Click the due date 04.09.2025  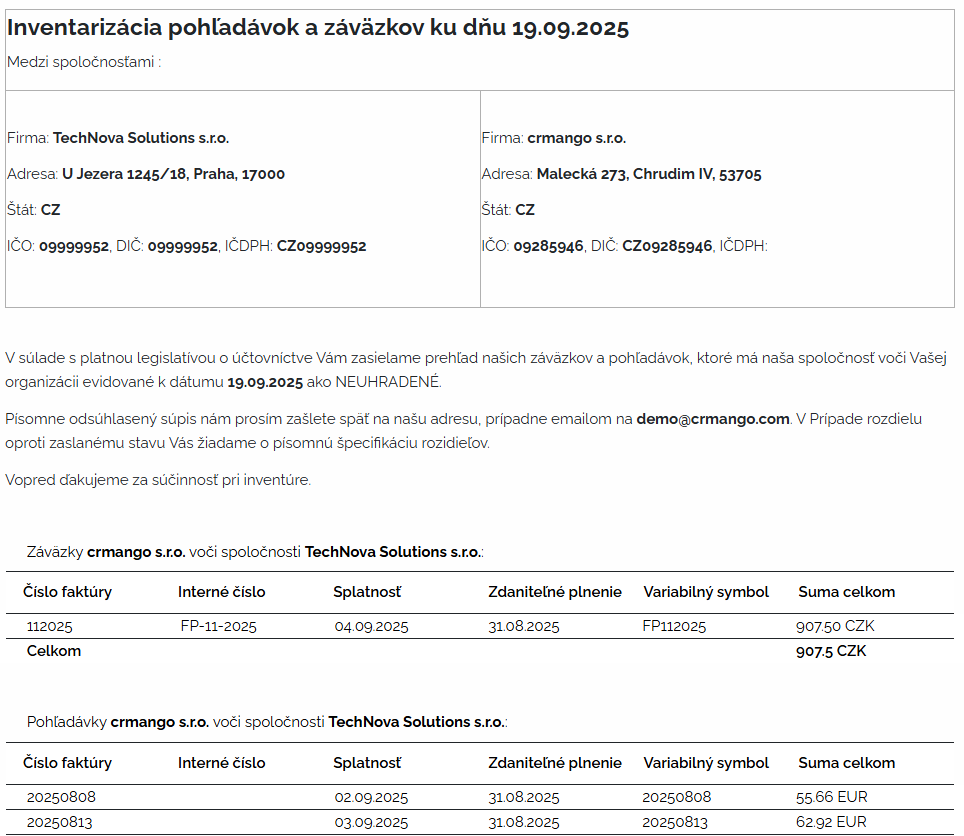coord(371,627)
